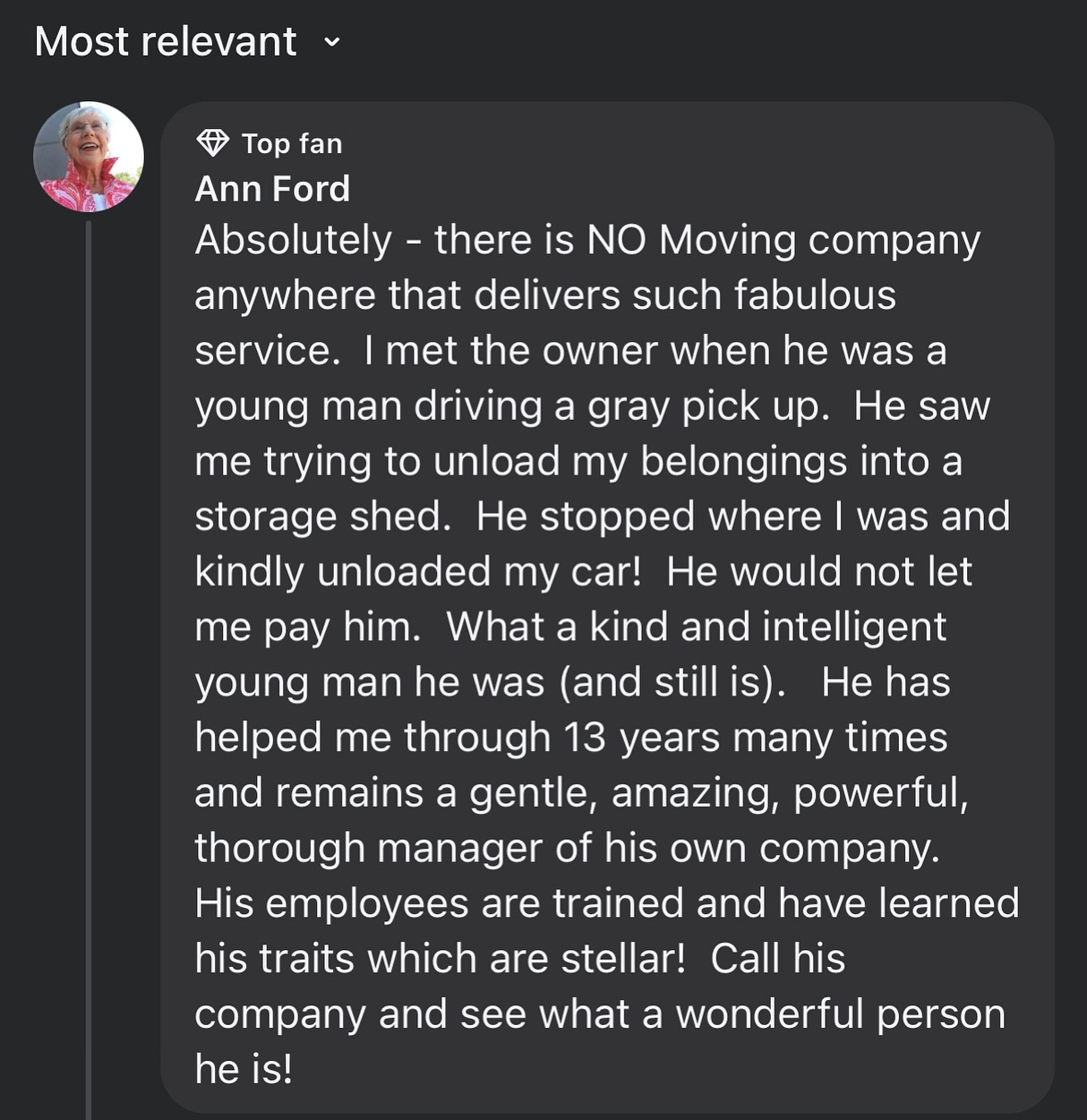Open the Ann Ford profile name link
1087x1120 pixels.
click(x=272, y=189)
